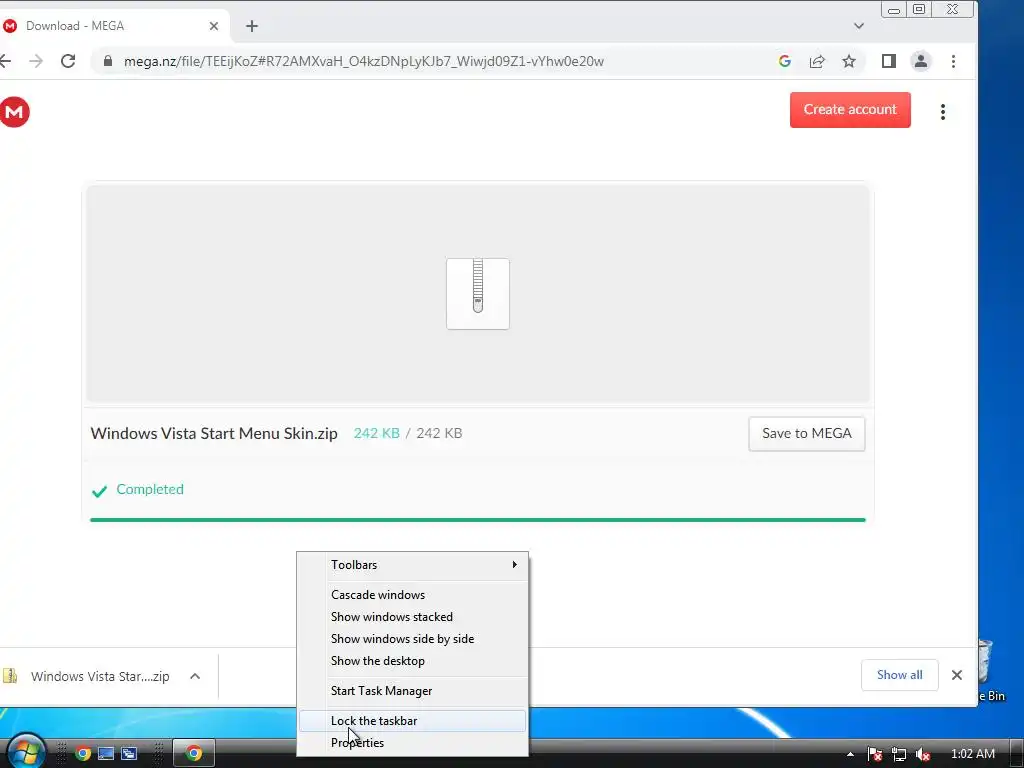
Task: Open the Chrome profile avatar
Action: pos(921,61)
